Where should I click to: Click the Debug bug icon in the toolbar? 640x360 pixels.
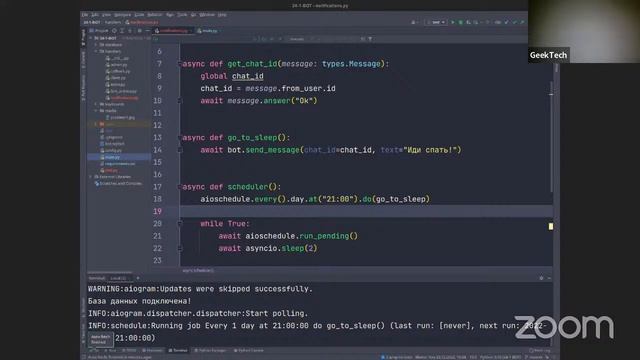point(460,22)
